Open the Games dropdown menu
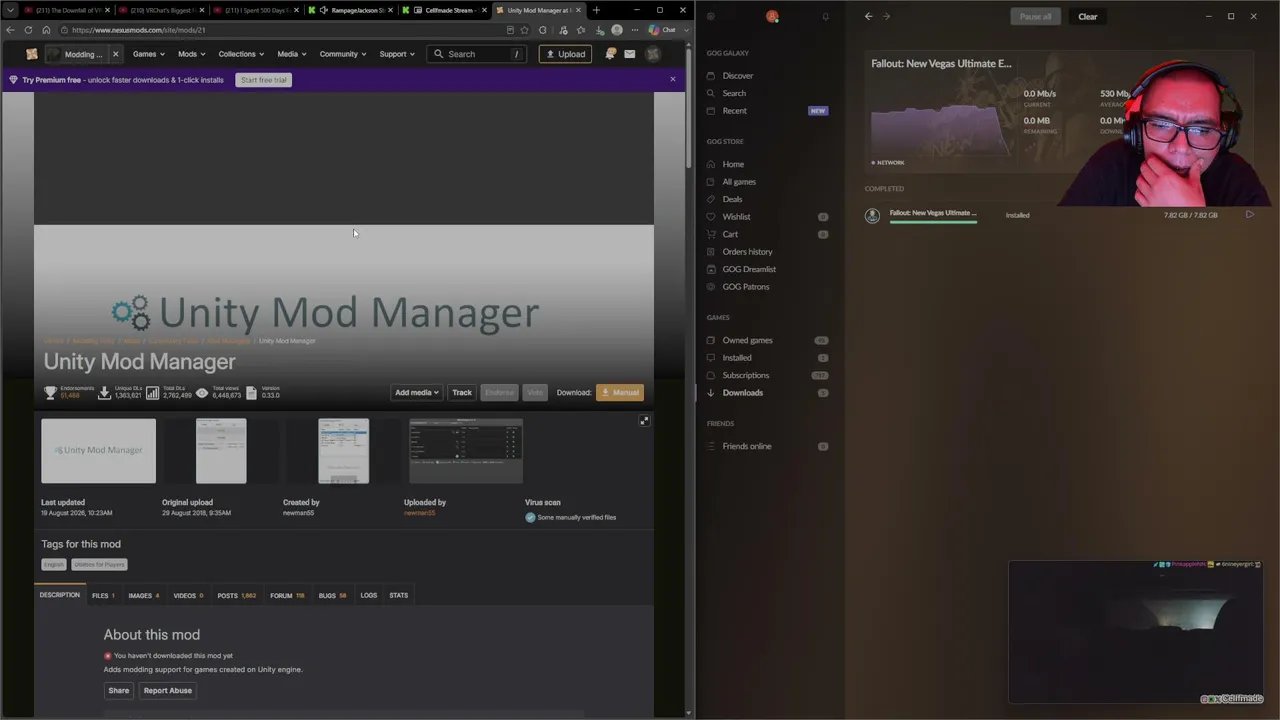The width and height of the screenshot is (1280, 720). [x=149, y=54]
